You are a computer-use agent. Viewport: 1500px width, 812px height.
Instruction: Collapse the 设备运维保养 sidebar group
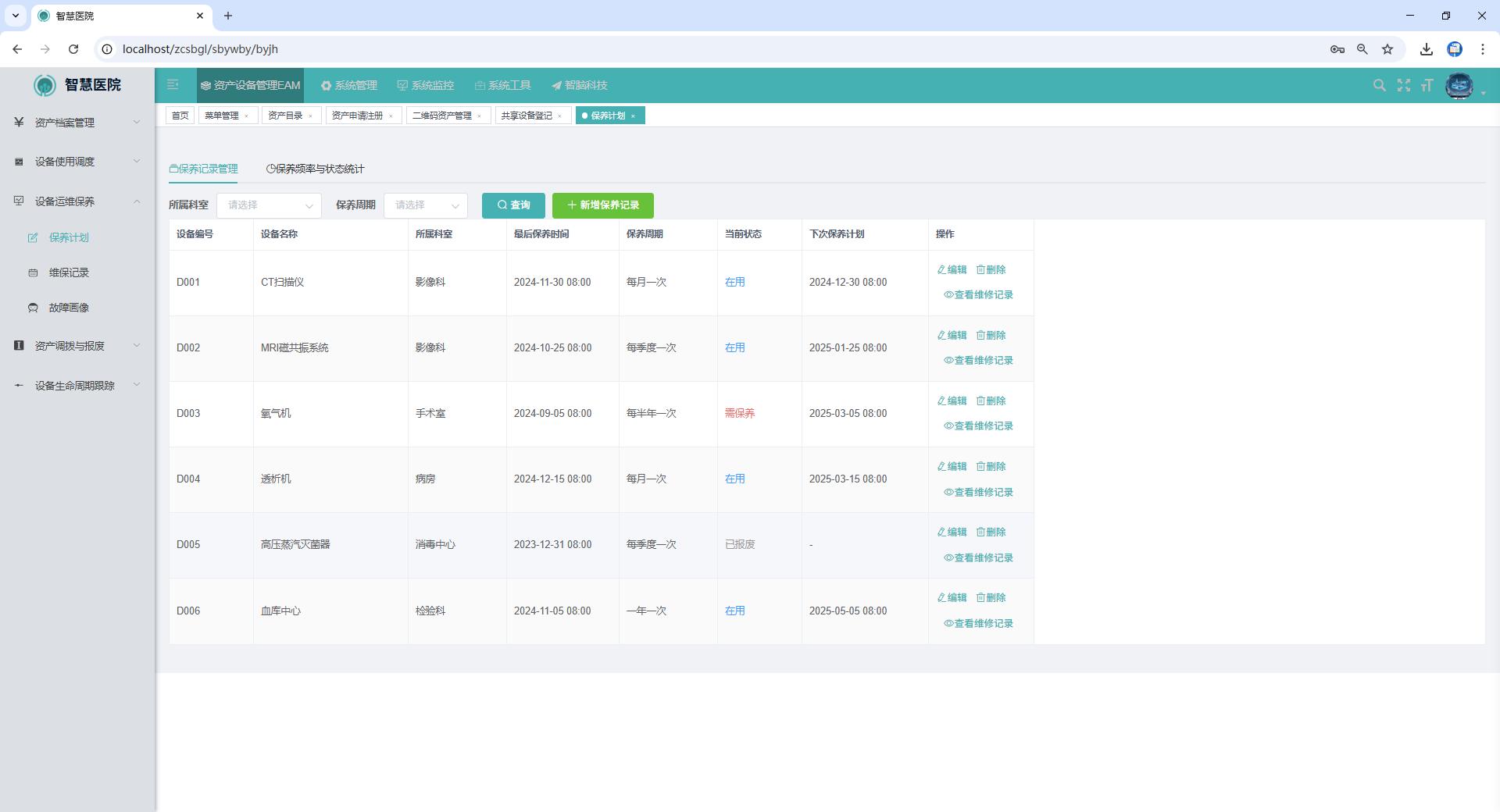click(77, 201)
